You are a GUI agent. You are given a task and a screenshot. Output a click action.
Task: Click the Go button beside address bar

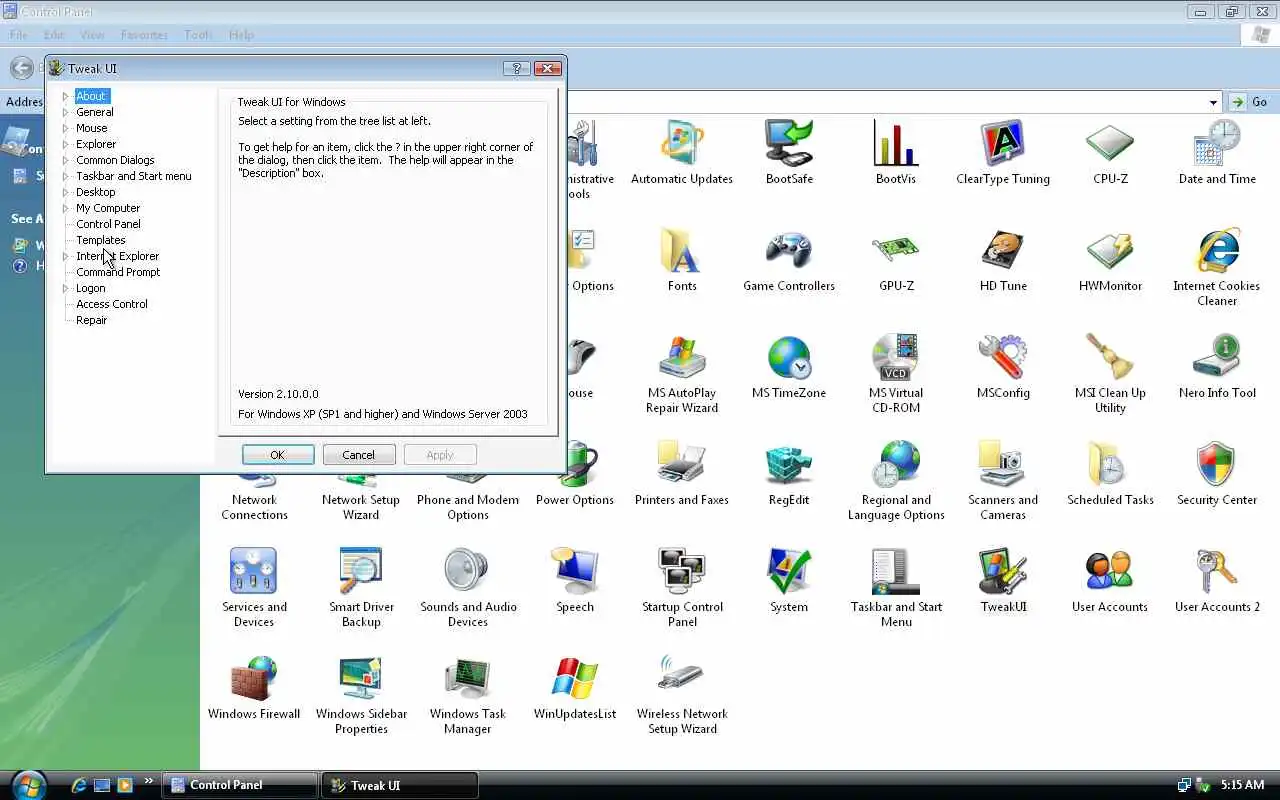tap(1250, 102)
